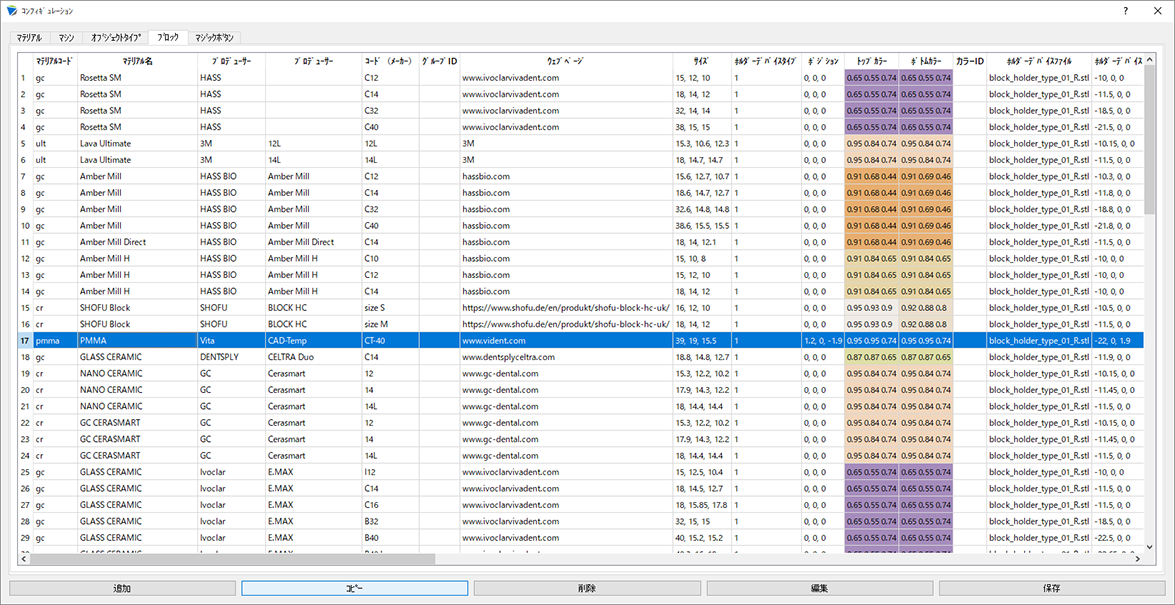This screenshot has width=1175, height=605.
Task: Click the 編集 button
Action: pyautogui.click(x=820, y=588)
